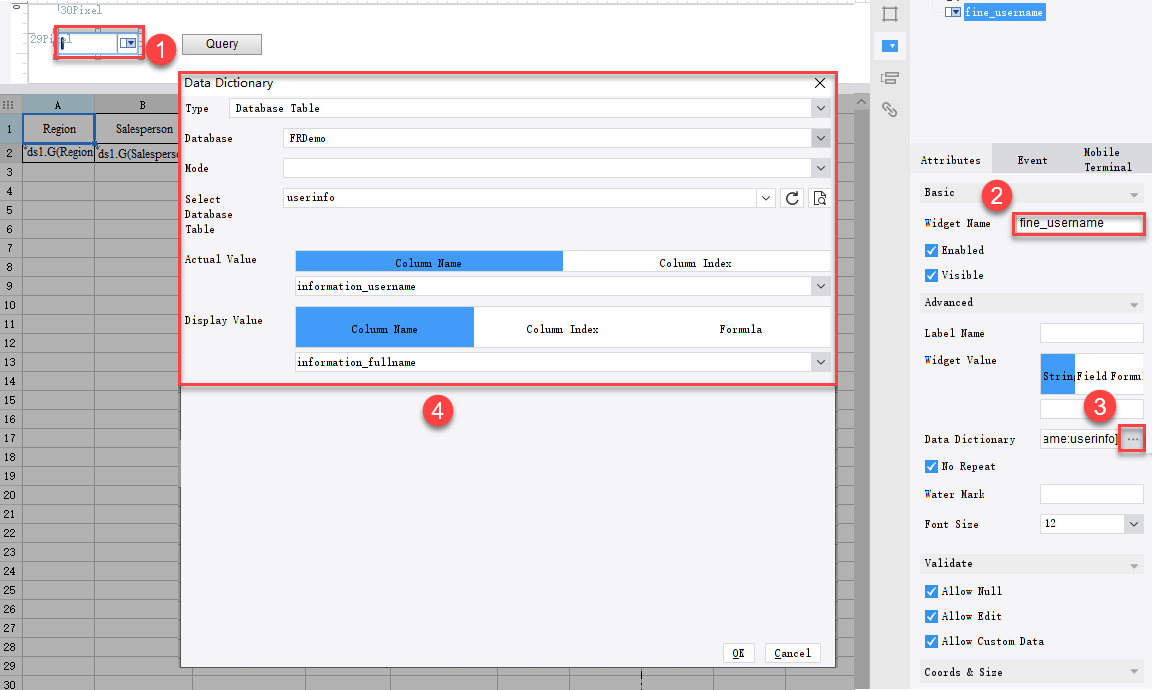The width and height of the screenshot is (1152, 690).
Task: Click the Label Name input field
Action: tap(1092, 334)
